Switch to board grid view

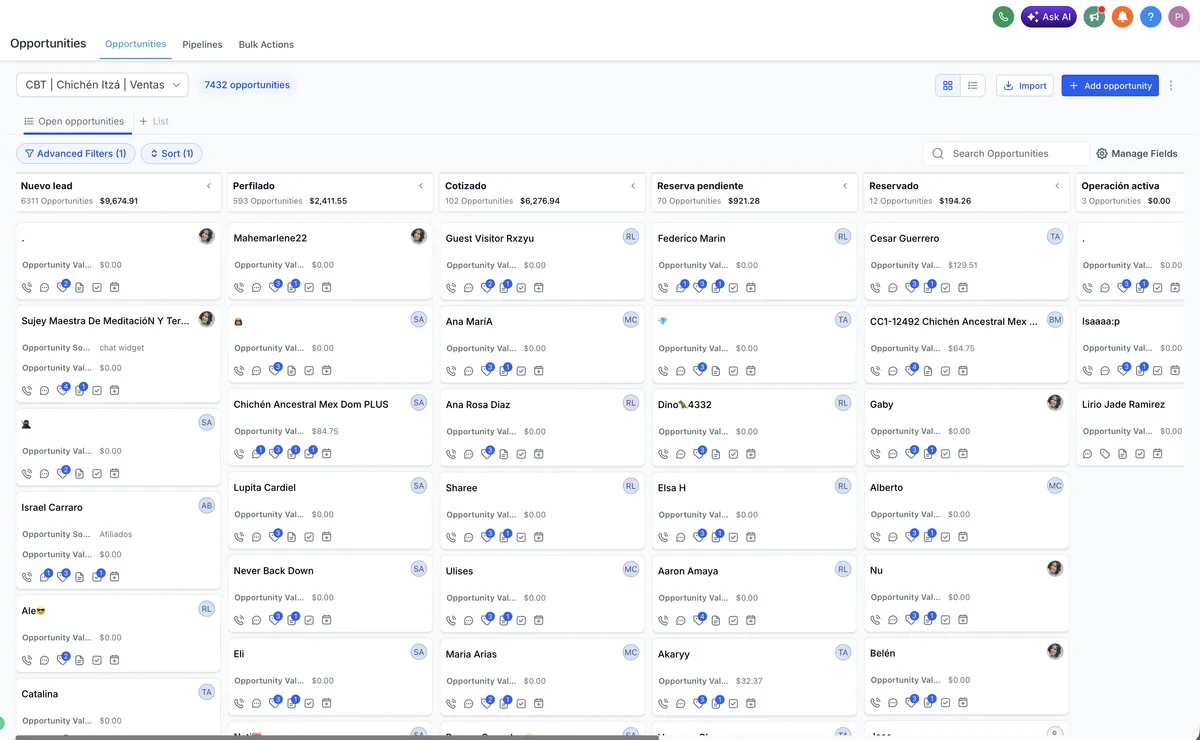tap(948, 86)
